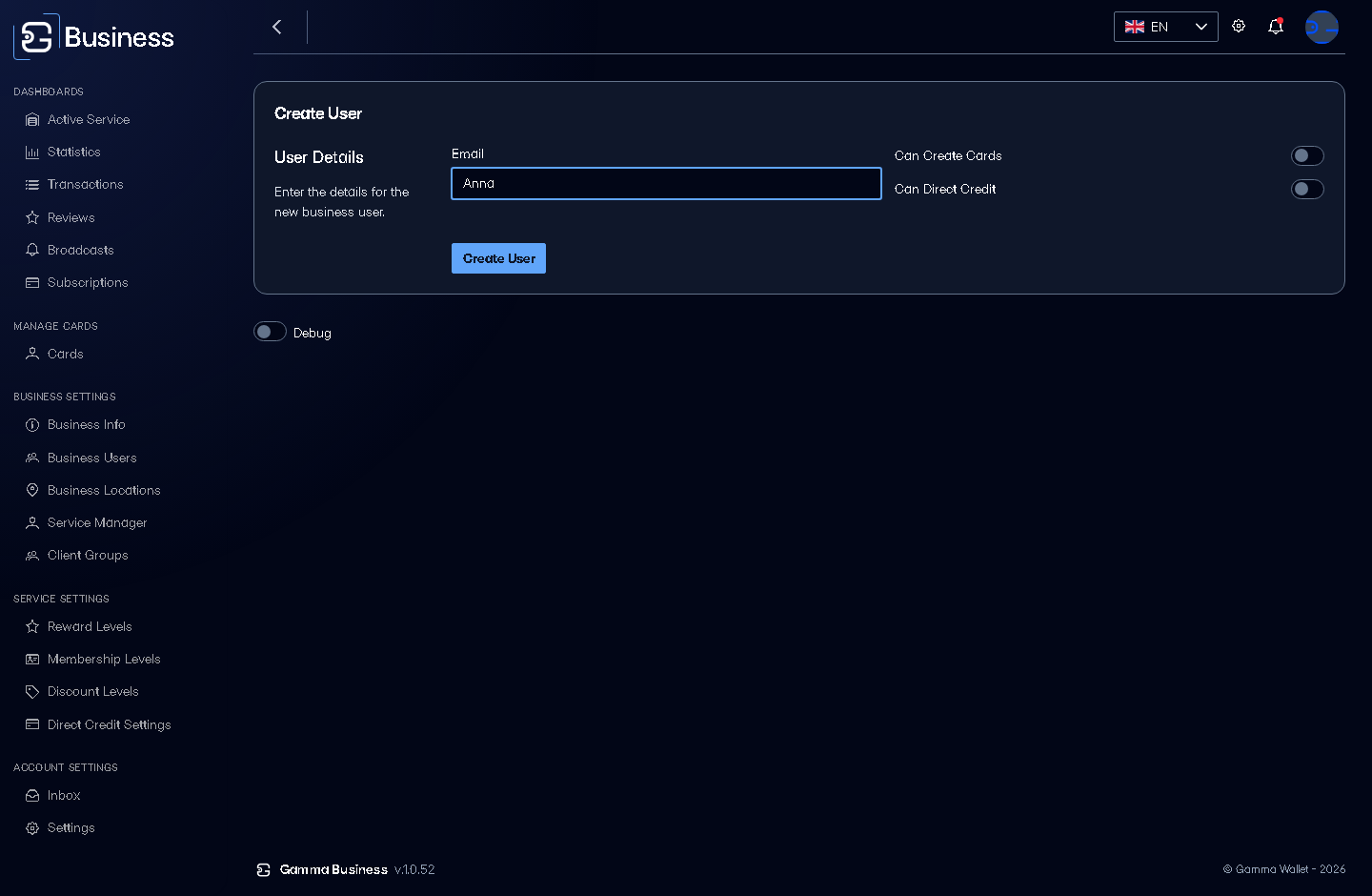The height and width of the screenshot is (896, 1372).
Task: Open Direct Credit Settings menu item
Action: coord(110,725)
